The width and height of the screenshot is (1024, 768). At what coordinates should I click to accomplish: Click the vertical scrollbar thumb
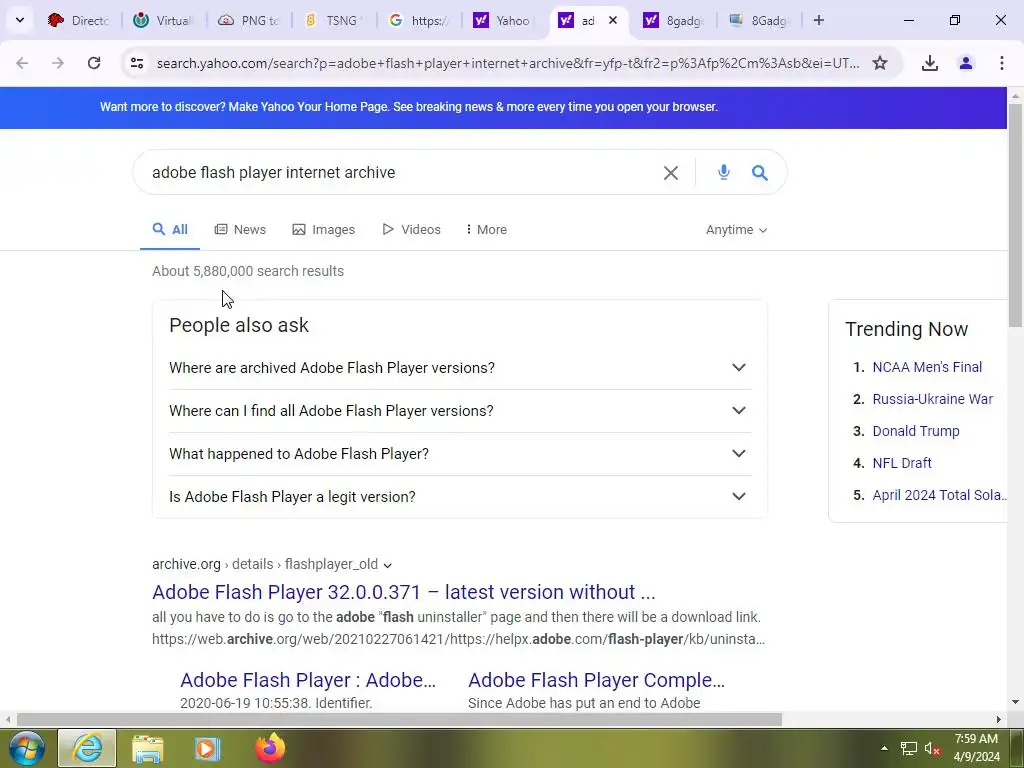(x=1015, y=216)
